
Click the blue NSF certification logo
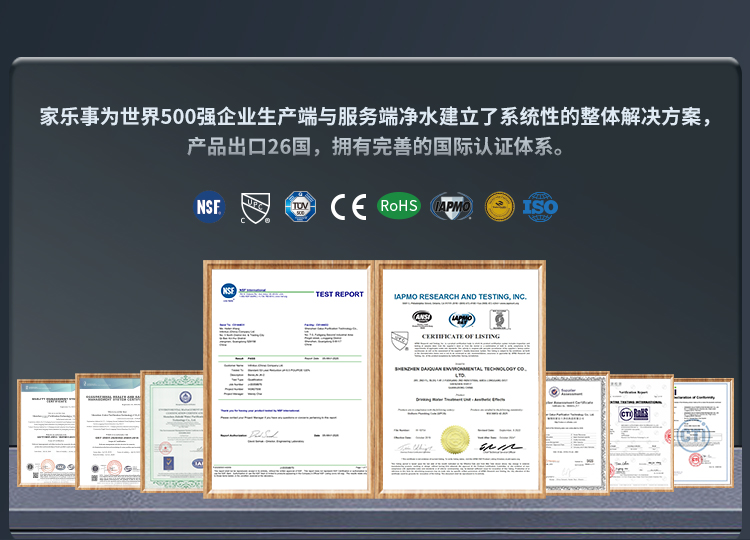point(209,207)
